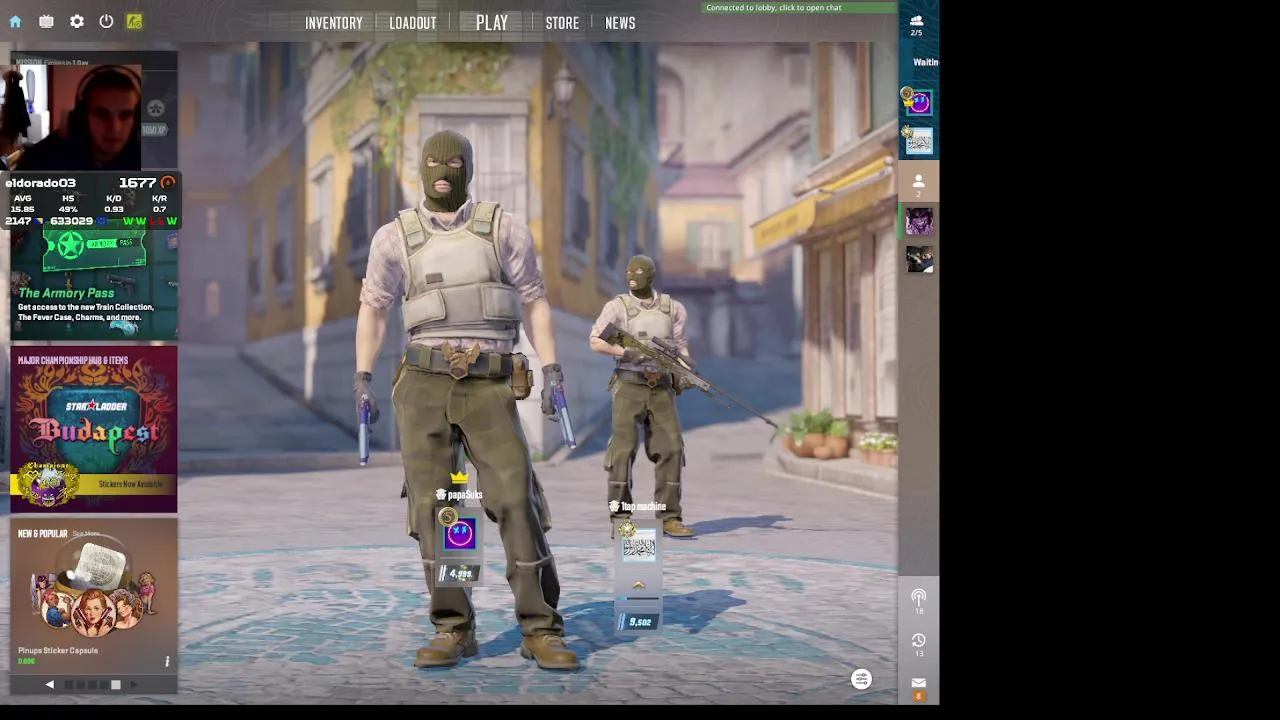
Task: Select the Play tab
Action: point(492,22)
